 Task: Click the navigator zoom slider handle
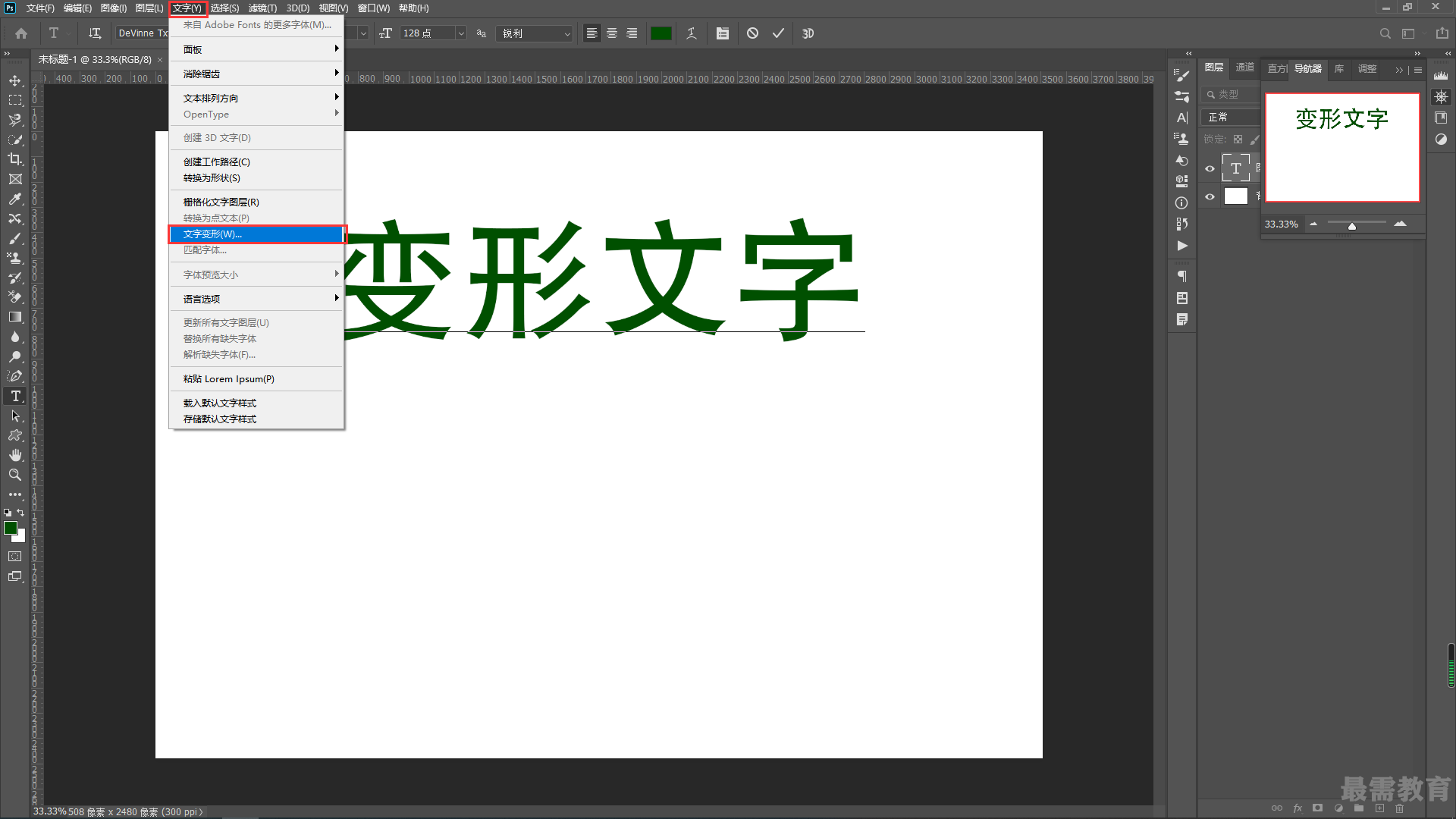click(1352, 226)
